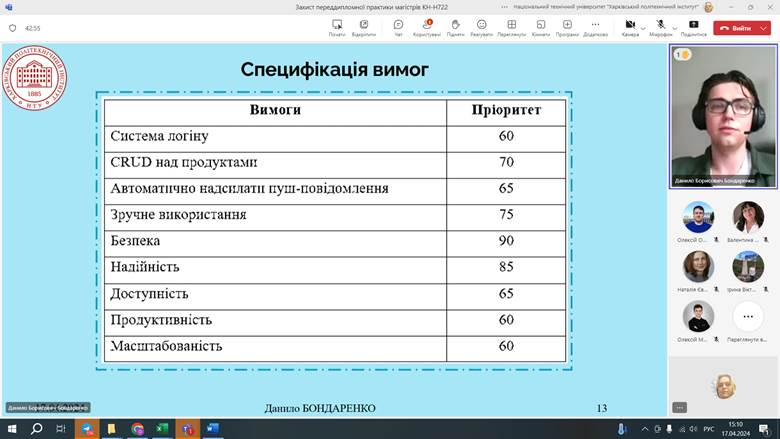The height and width of the screenshot is (439, 780).
Task: Open the clock and calendar flyout
Action: 736,429
